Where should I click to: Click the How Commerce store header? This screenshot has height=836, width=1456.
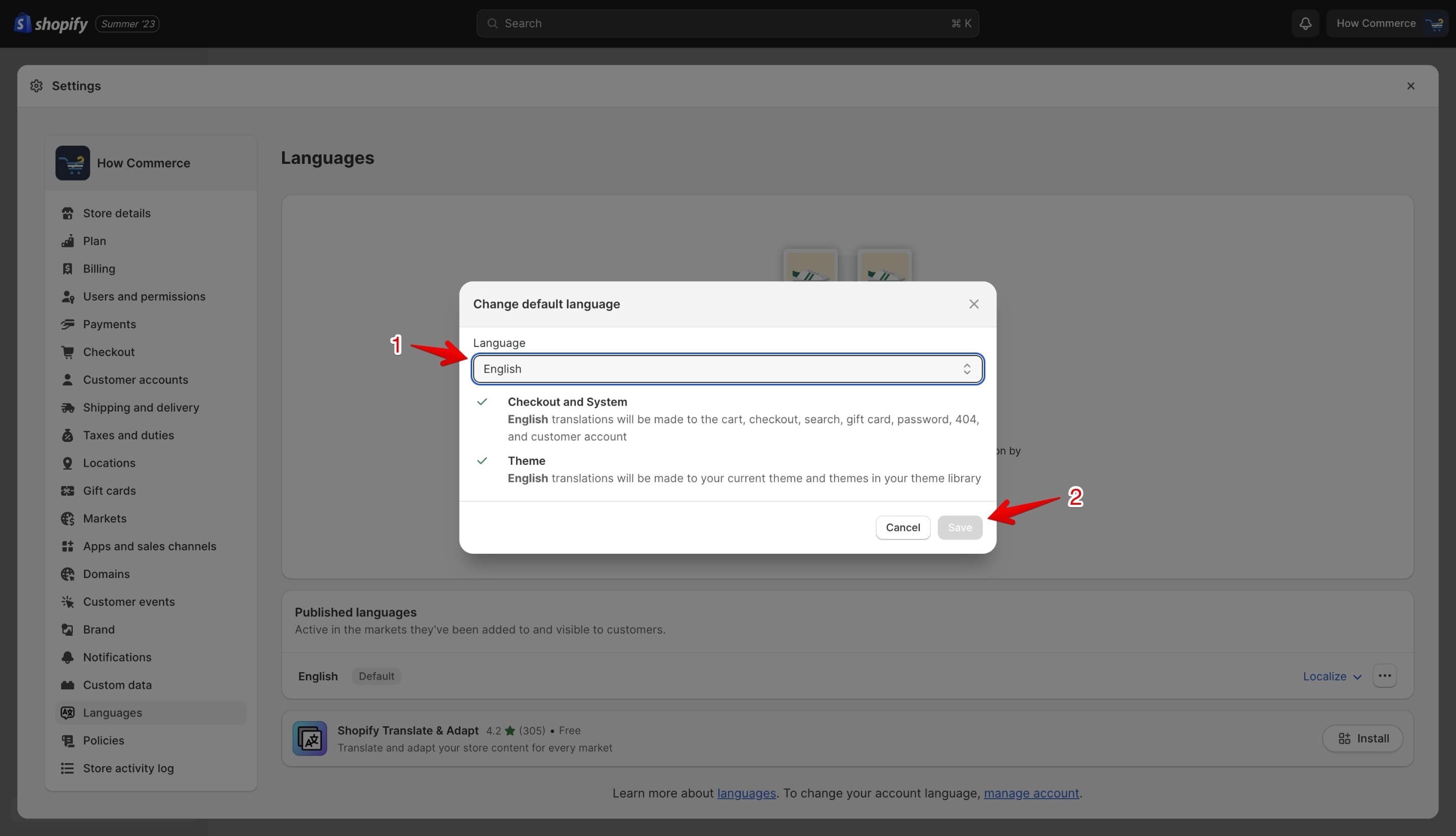pyautogui.click(x=151, y=163)
